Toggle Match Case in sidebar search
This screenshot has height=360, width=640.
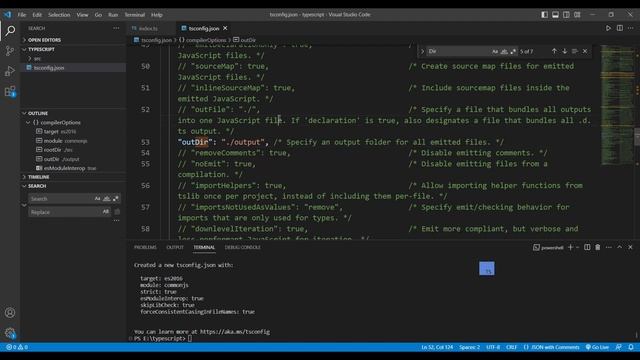97,199
